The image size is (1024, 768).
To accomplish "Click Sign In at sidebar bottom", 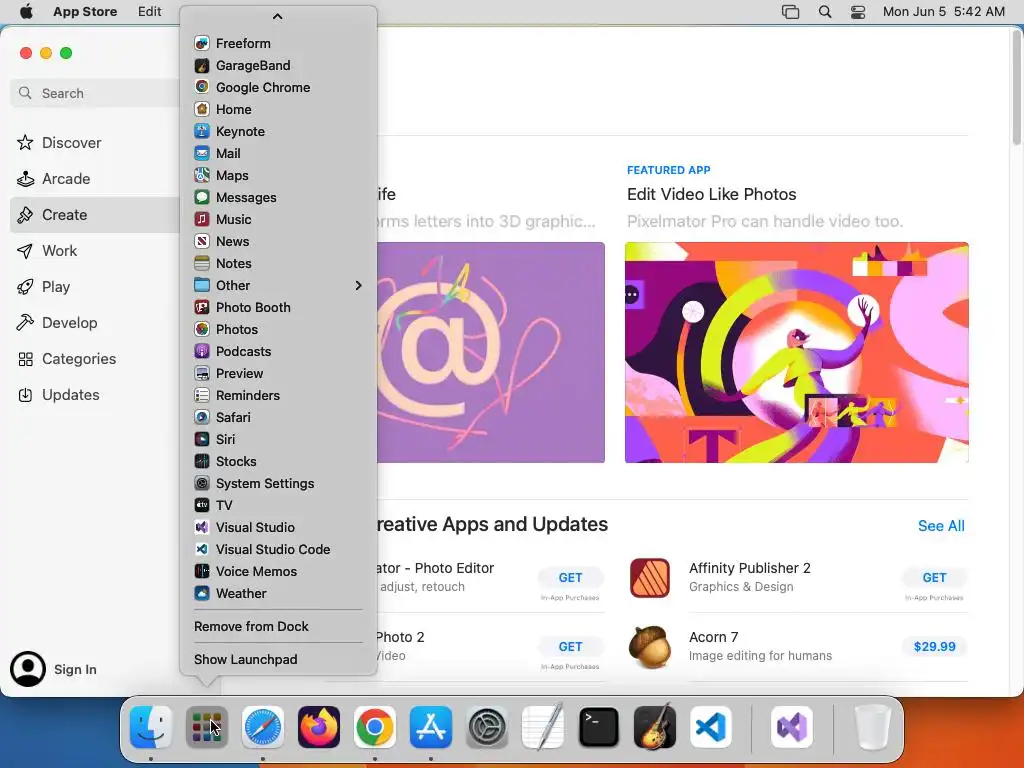I will point(54,669).
